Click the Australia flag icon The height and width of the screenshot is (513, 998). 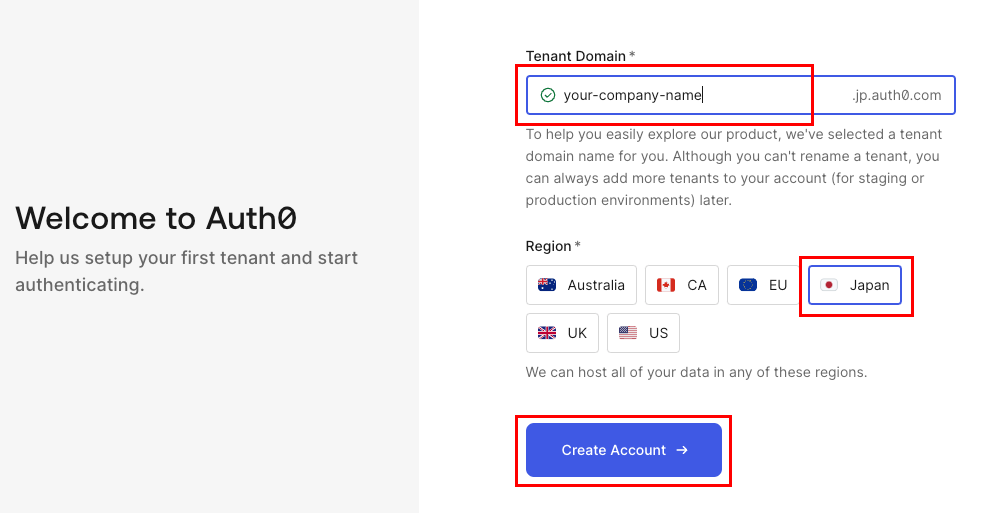(x=547, y=285)
